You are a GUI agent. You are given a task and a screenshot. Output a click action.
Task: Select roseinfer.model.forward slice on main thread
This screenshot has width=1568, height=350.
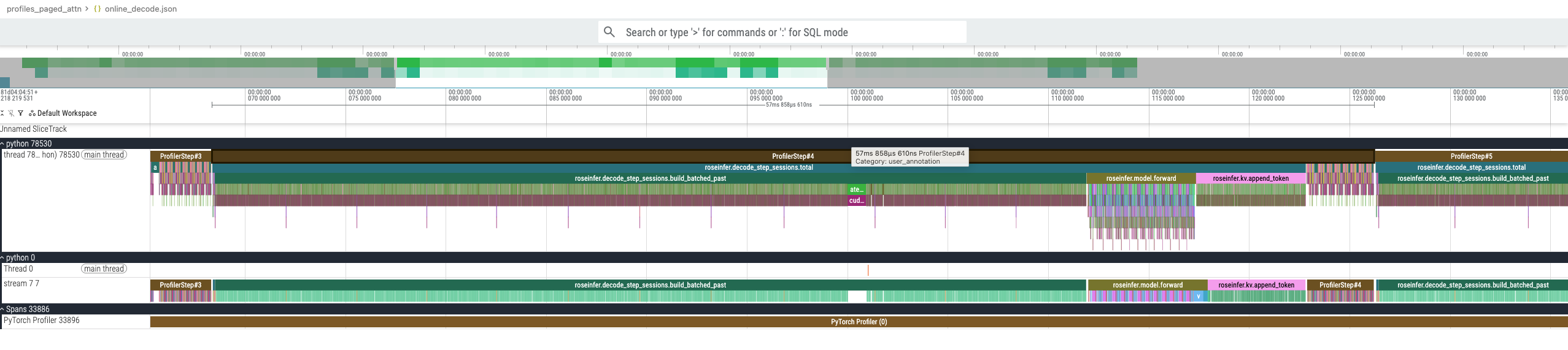(1141, 178)
